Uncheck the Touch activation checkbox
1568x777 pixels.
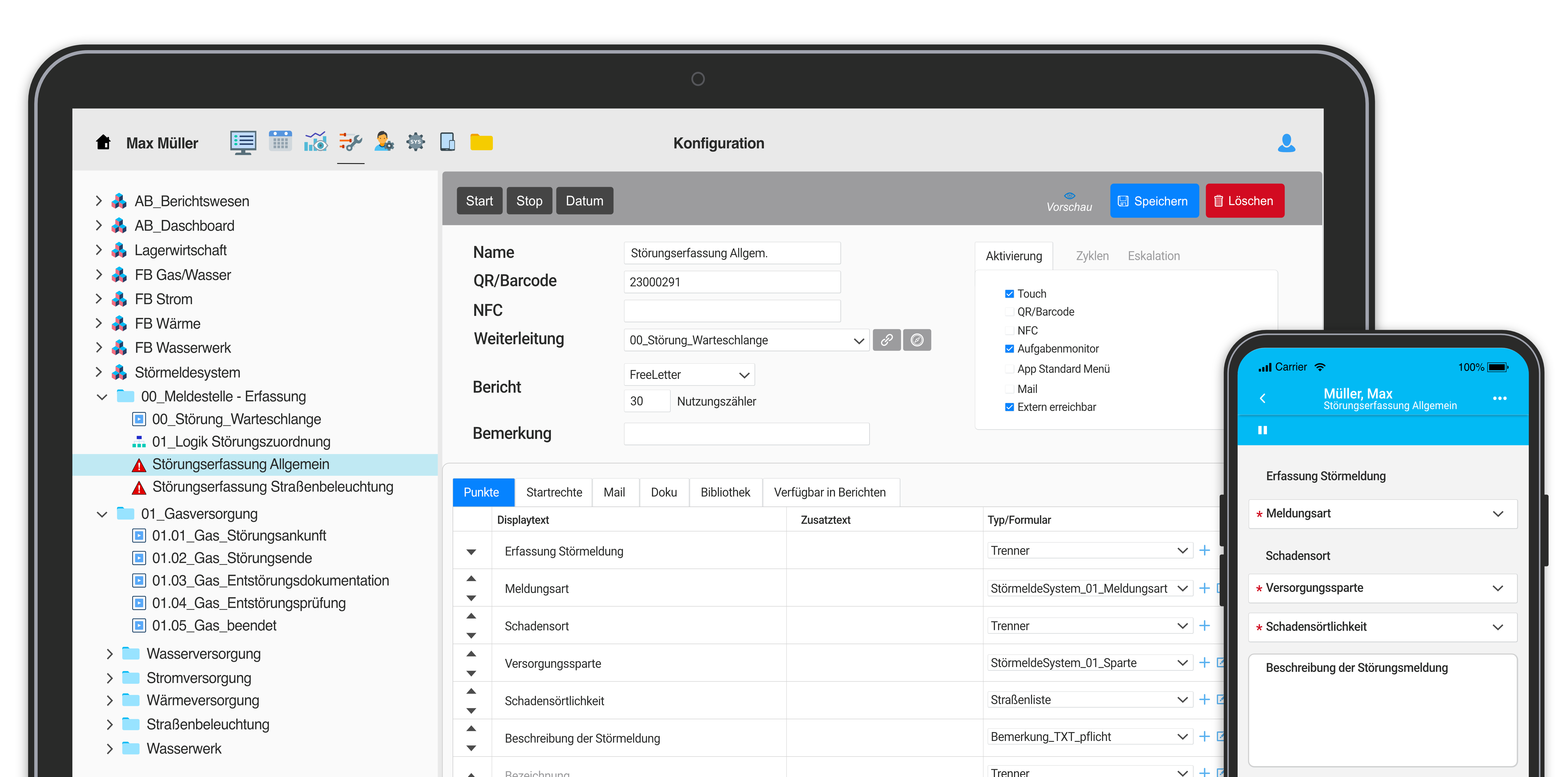(1009, 294)
